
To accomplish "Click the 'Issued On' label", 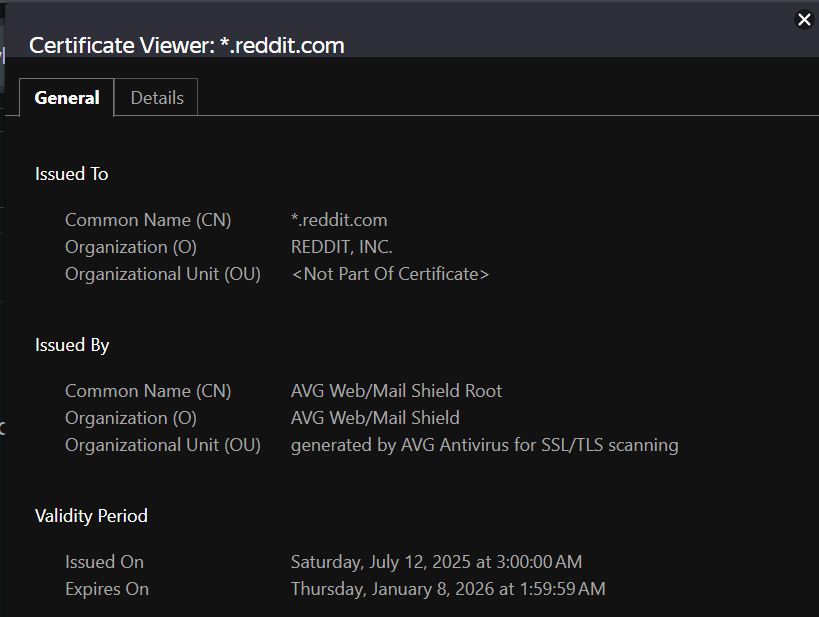I will click(104, 562).
